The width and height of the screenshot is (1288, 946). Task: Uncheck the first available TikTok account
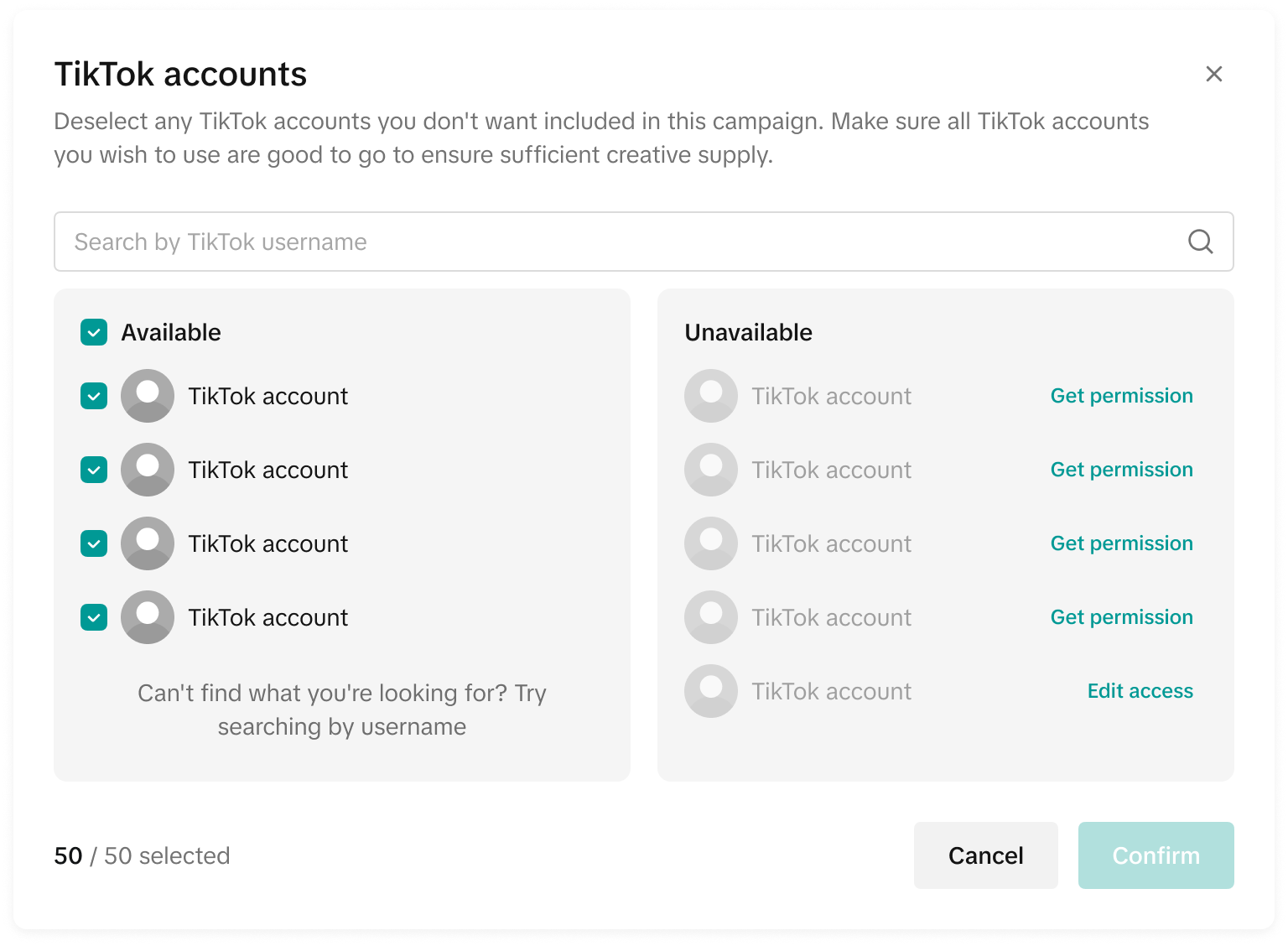pyautogui.click(x=94, y=396)
